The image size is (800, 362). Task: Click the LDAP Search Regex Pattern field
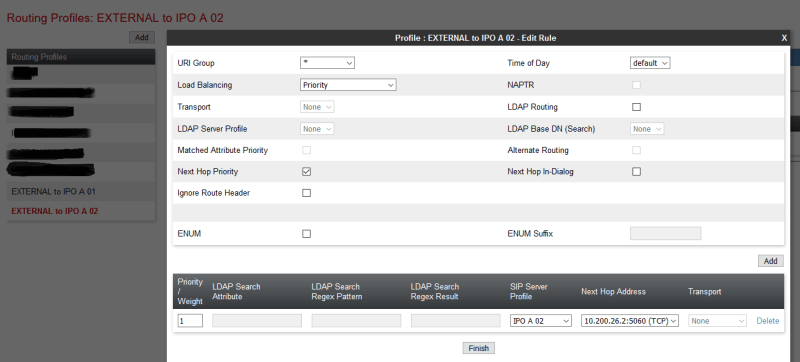point(356,321)
